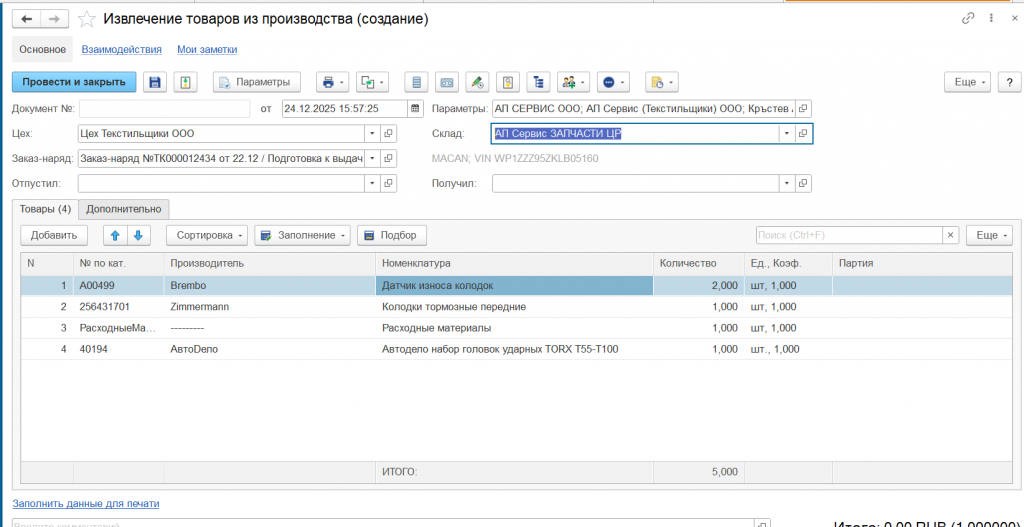Switch to the Дополнительно tab
Viewport: 1024px width, 527px height.
click(x=123, y=209)
